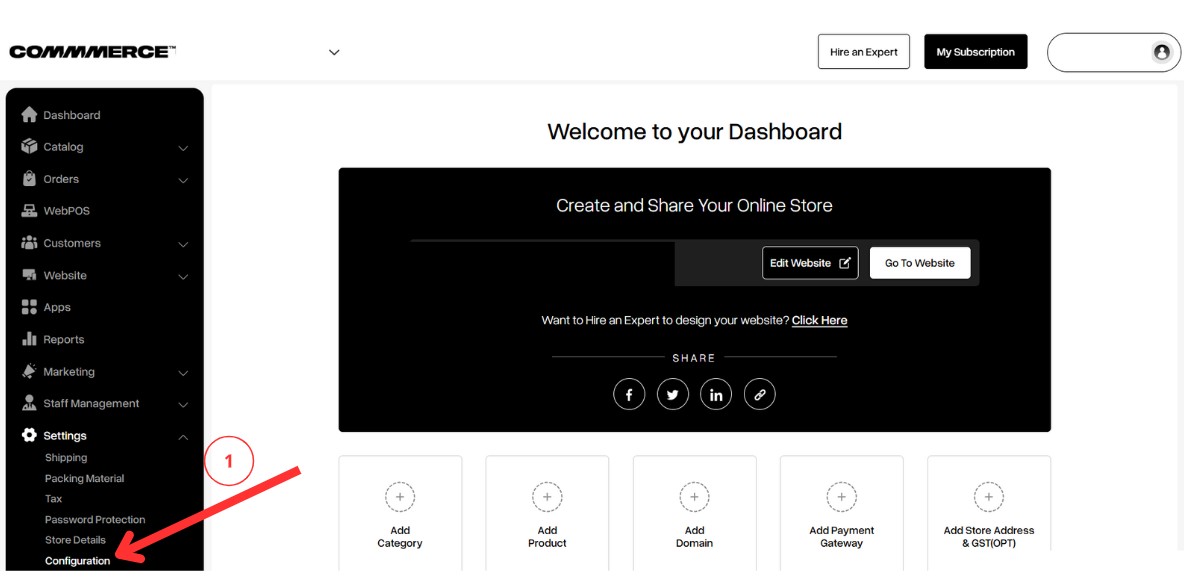Expand the Customers menu chevron

183,245
